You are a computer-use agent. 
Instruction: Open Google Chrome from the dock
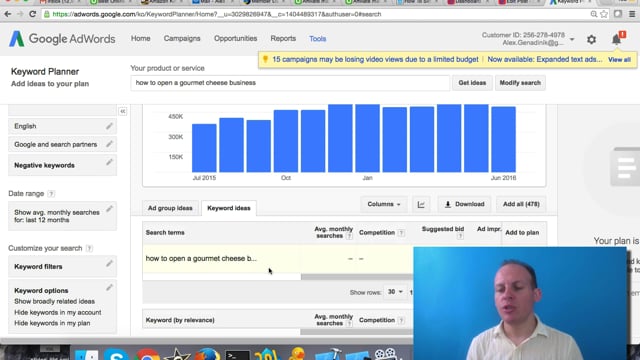147,354
